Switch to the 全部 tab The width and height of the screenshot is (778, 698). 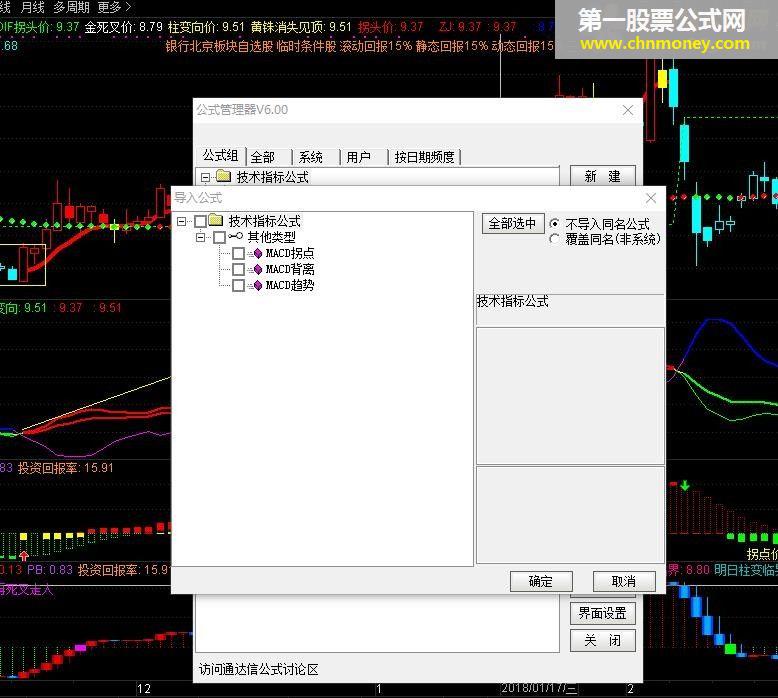262,157
